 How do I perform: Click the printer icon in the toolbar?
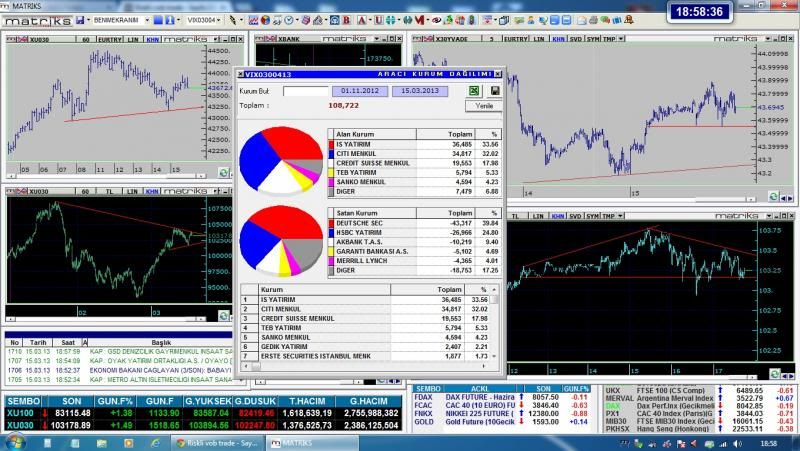(593, 20)
